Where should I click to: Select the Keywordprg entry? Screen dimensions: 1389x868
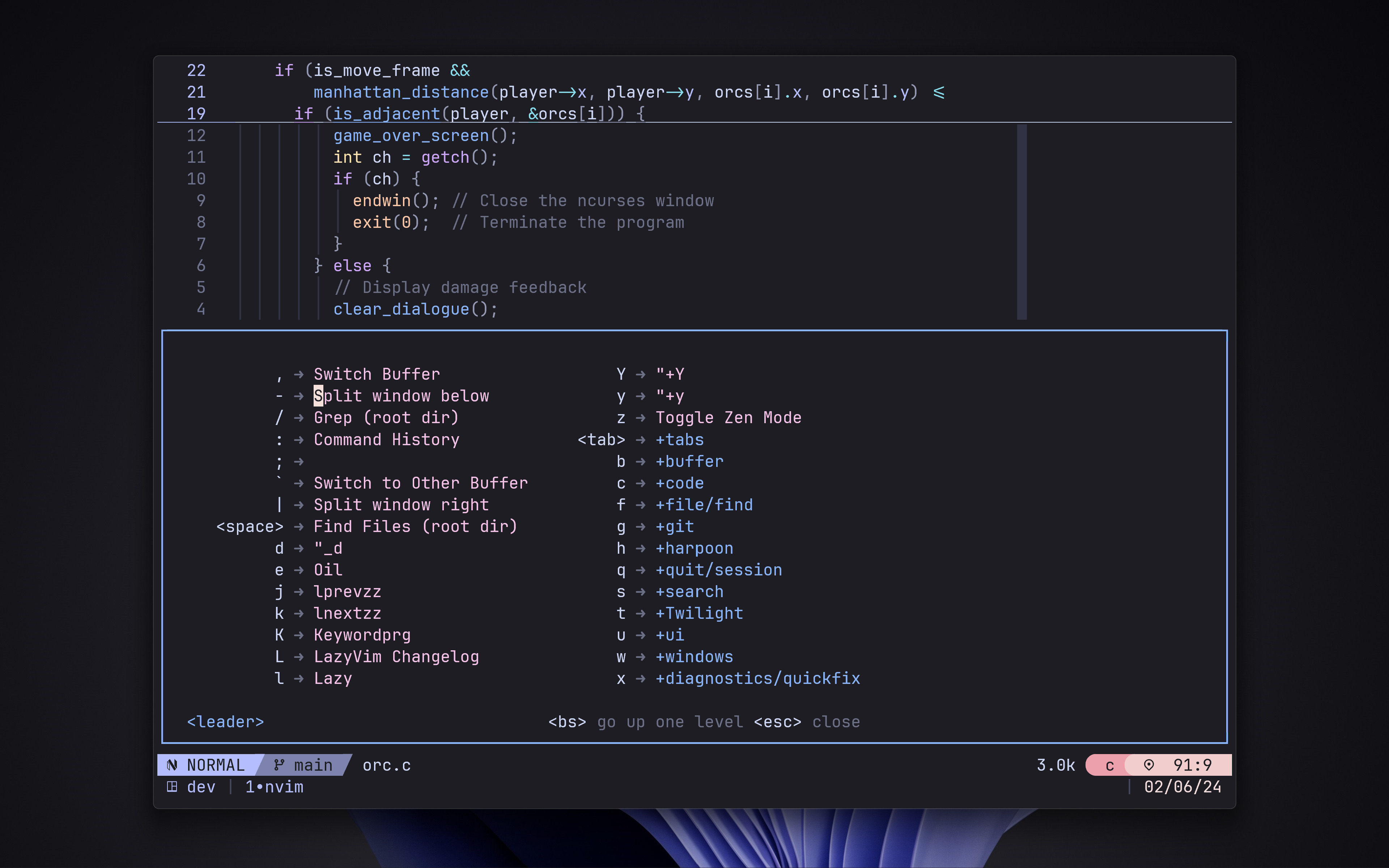362,635
